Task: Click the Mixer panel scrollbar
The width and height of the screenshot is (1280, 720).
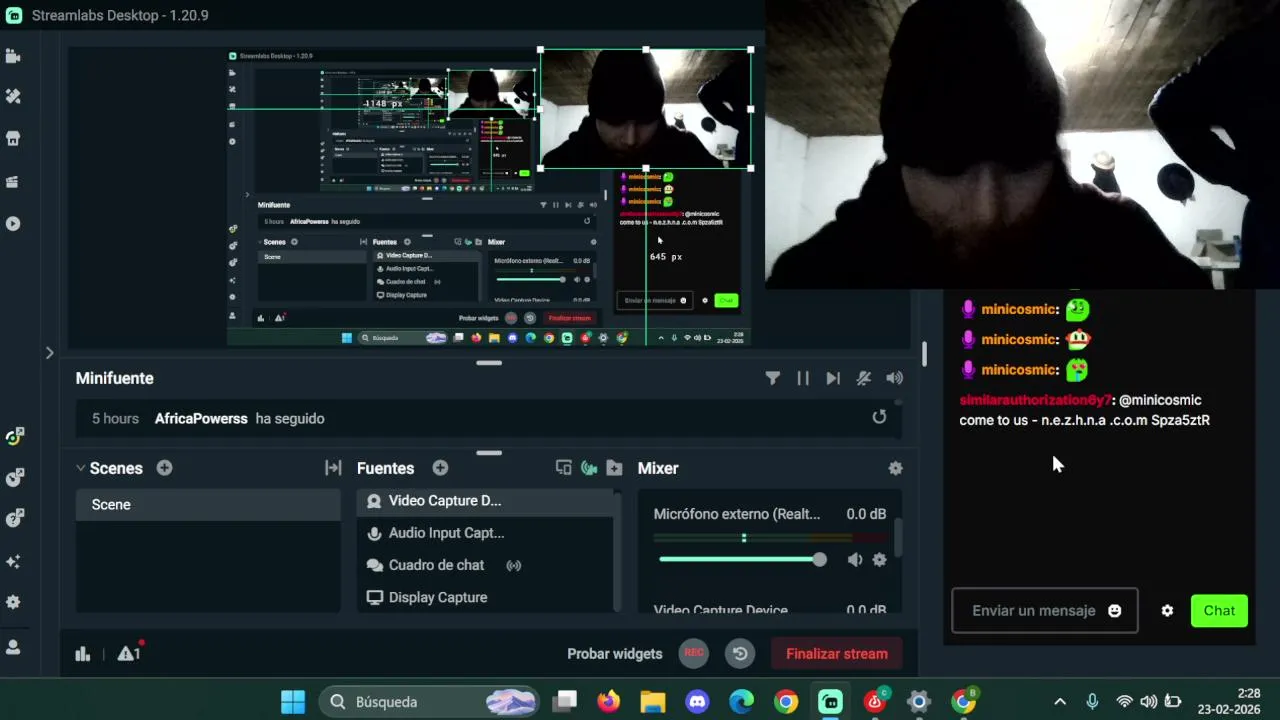Action: (898, 538)
